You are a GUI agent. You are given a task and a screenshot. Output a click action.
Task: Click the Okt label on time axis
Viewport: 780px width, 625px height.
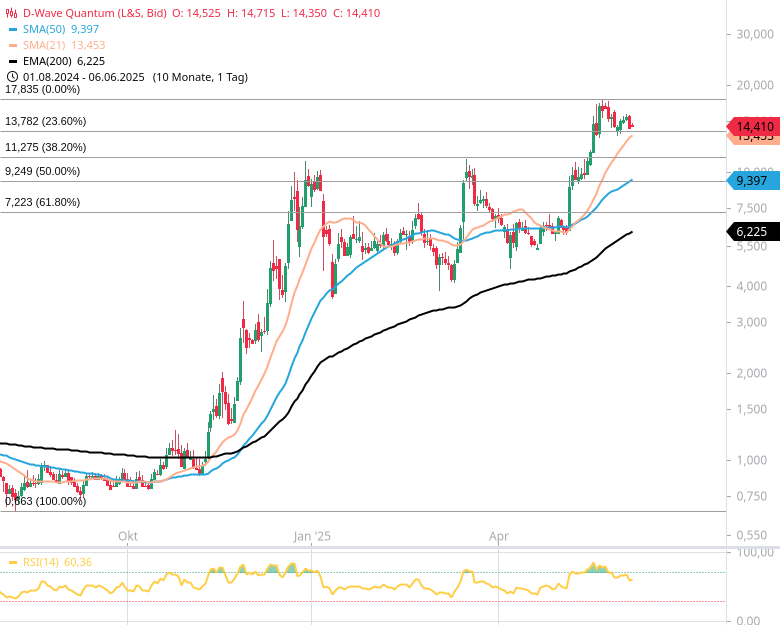pyautogui.click(x=128, y=536)
